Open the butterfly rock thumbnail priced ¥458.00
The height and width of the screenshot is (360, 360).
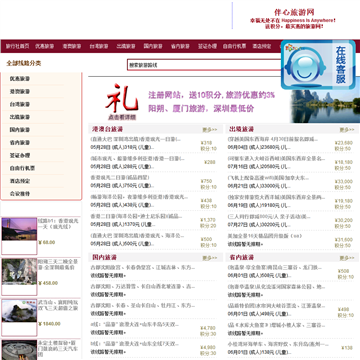point(19,272)
